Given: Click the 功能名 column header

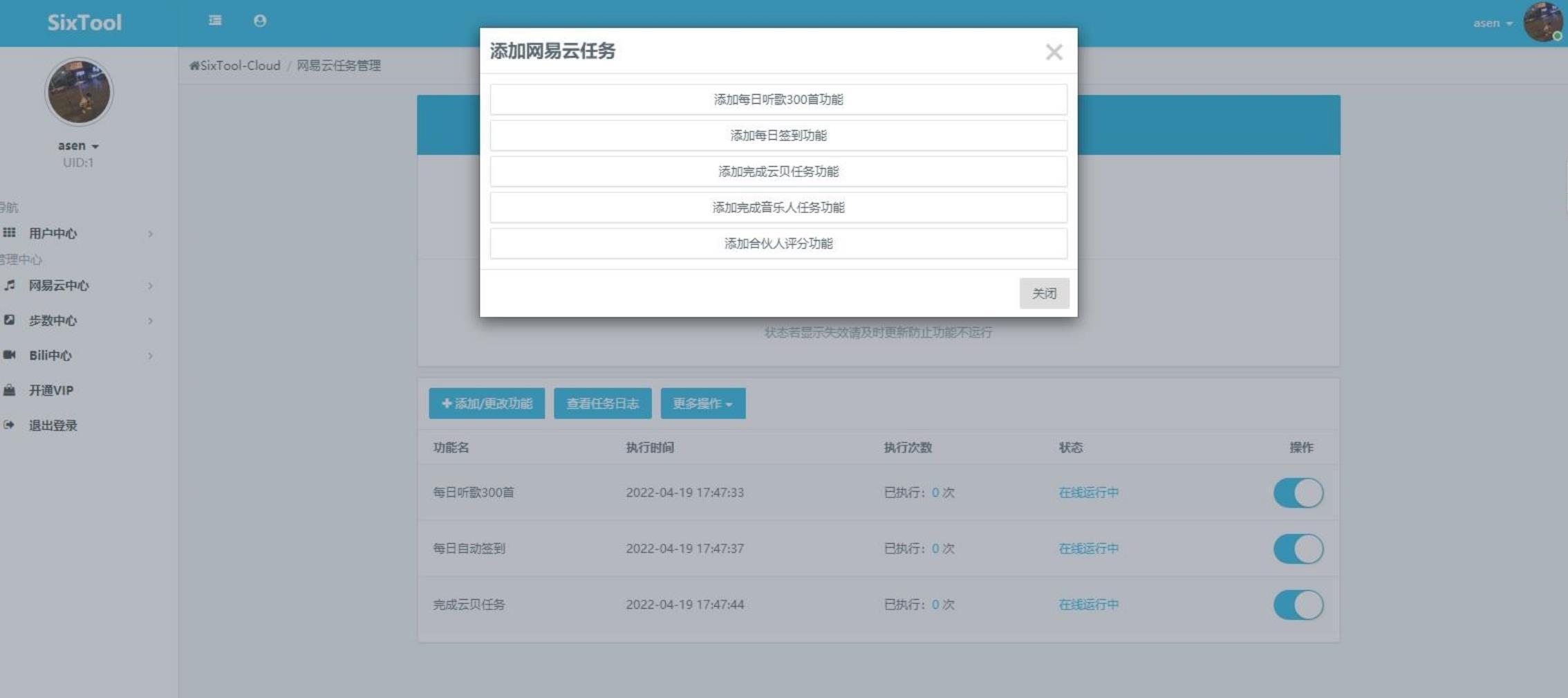Looking at the screenshot, I should click(x=451, y=448).
